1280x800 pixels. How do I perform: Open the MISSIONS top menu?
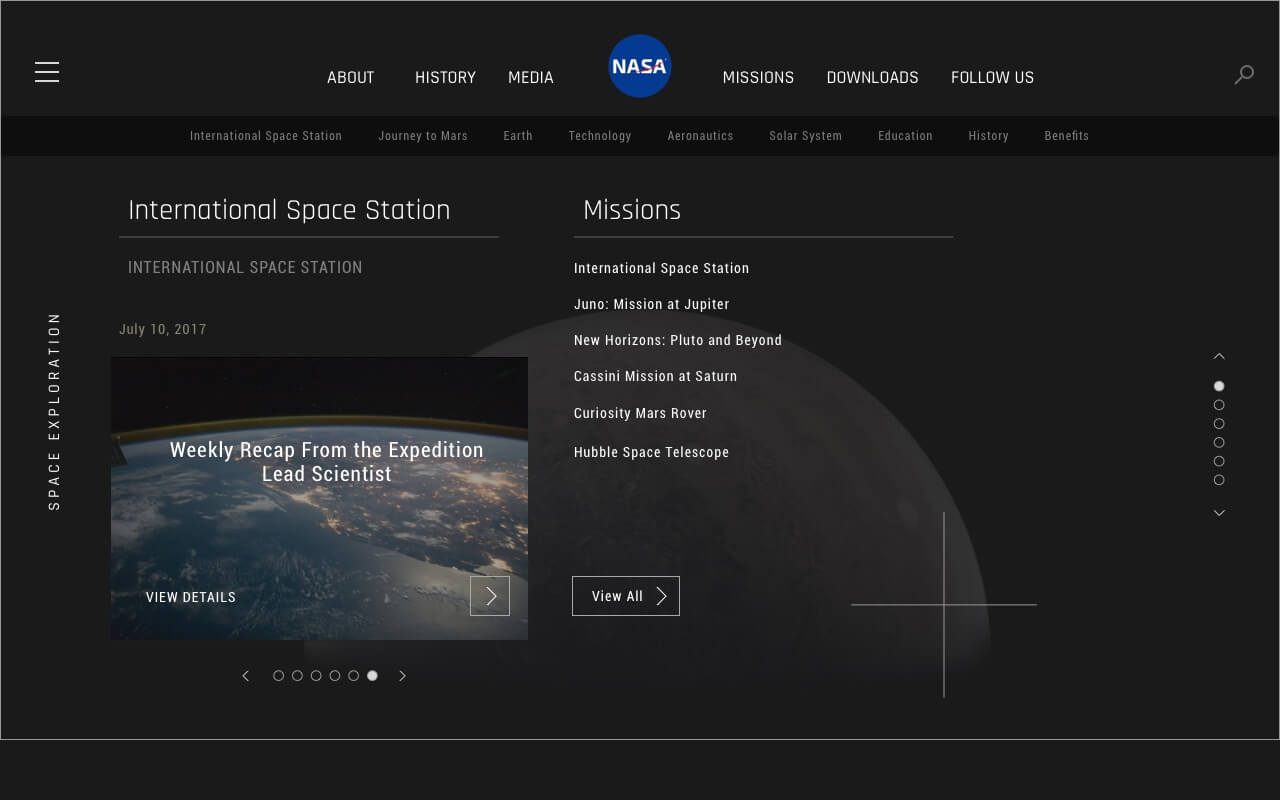(x=758, y=77)
